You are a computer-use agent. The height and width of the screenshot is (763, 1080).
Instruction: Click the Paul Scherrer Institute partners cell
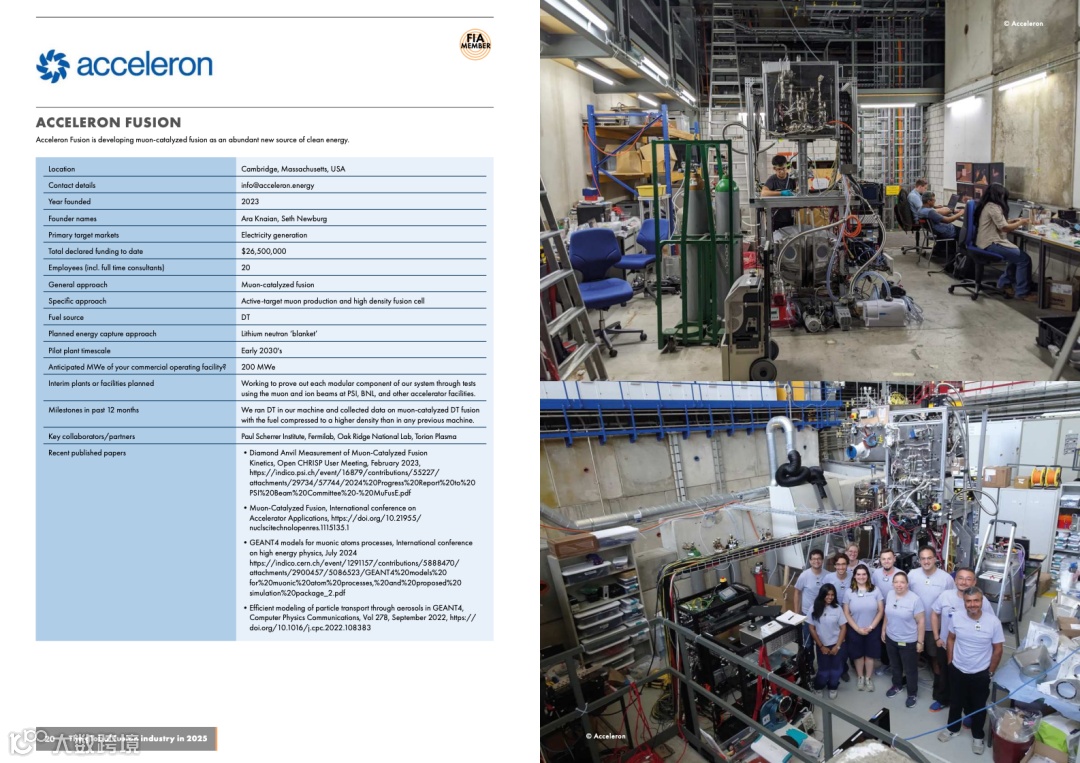(x=349, y=437)
